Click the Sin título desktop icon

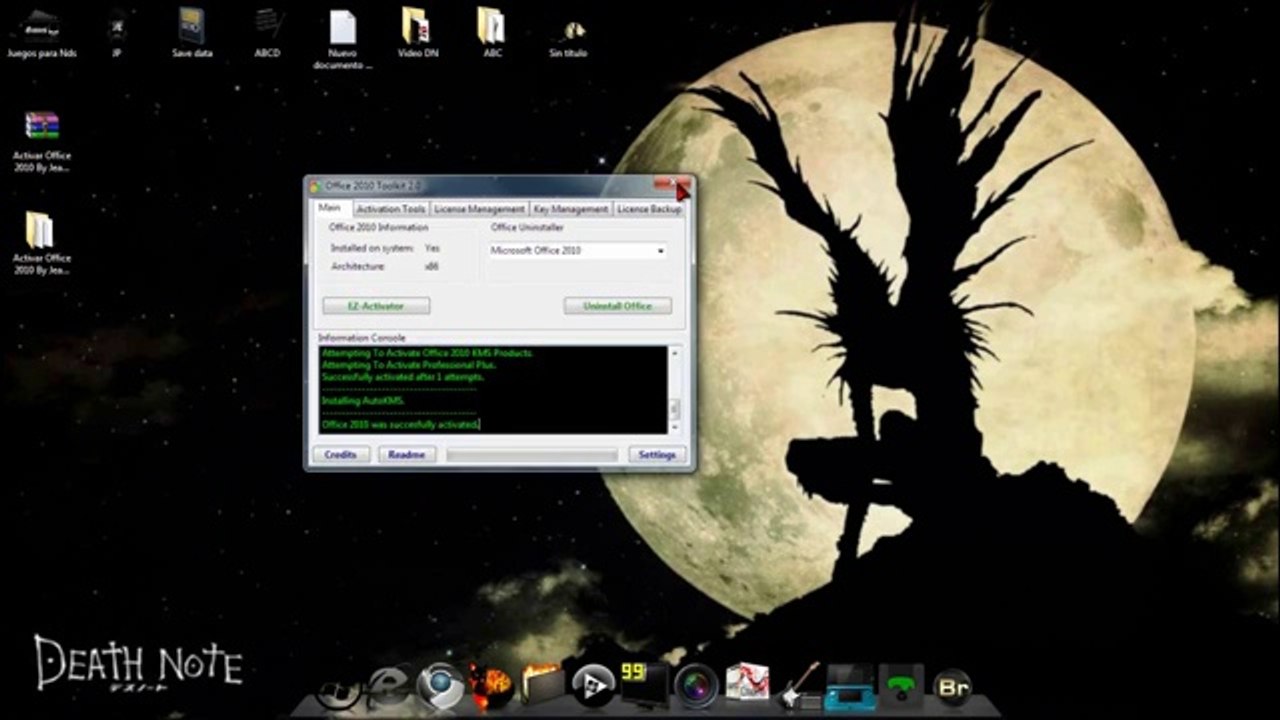(568, 35)
